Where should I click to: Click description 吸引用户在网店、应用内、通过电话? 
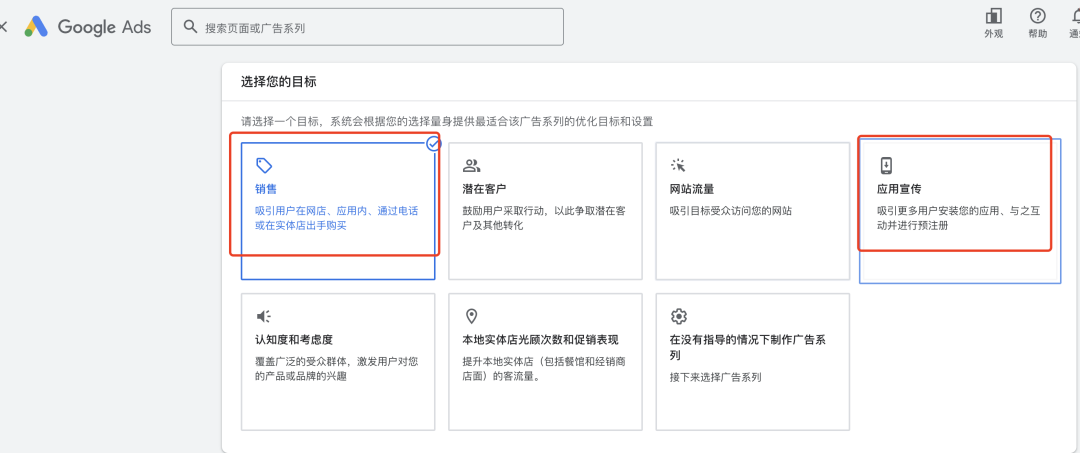tap(336, 218)
